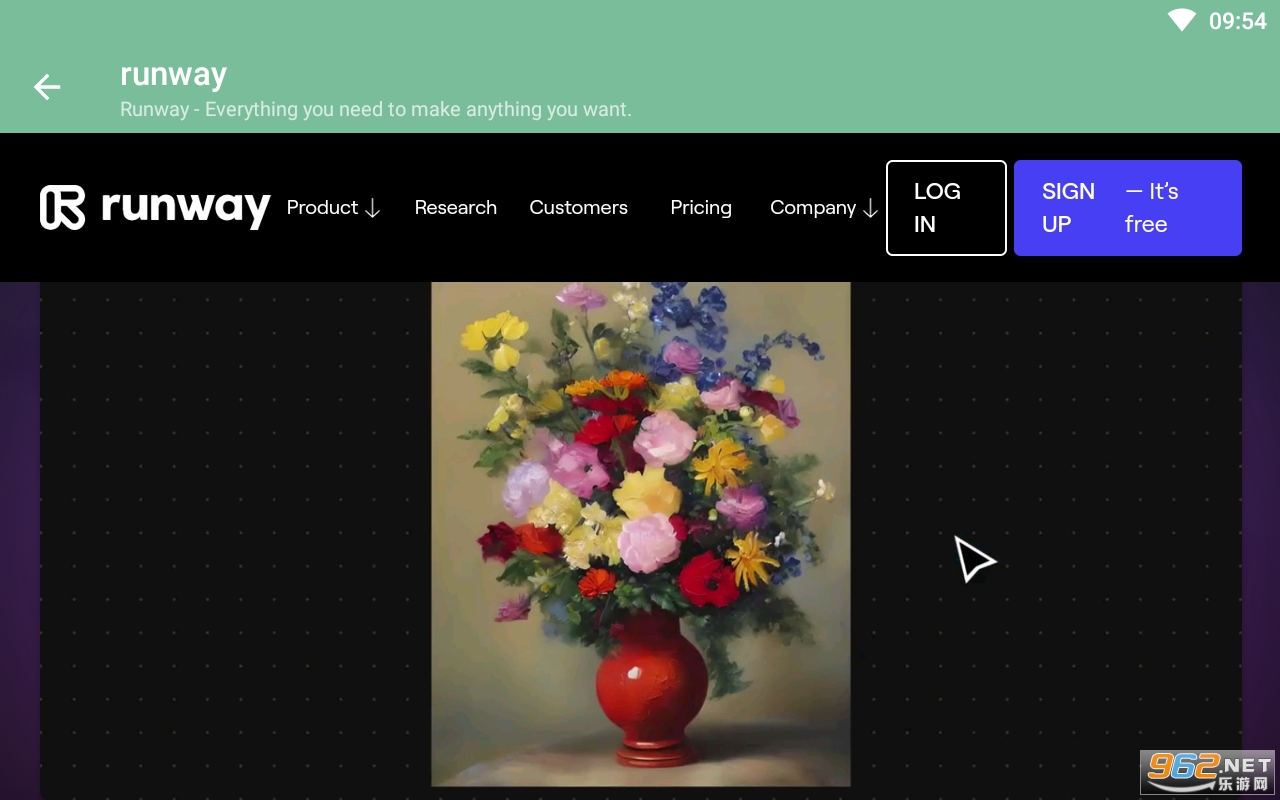1280x800 pixels.
Task: Open the Research page
Action: pos(456,207)
